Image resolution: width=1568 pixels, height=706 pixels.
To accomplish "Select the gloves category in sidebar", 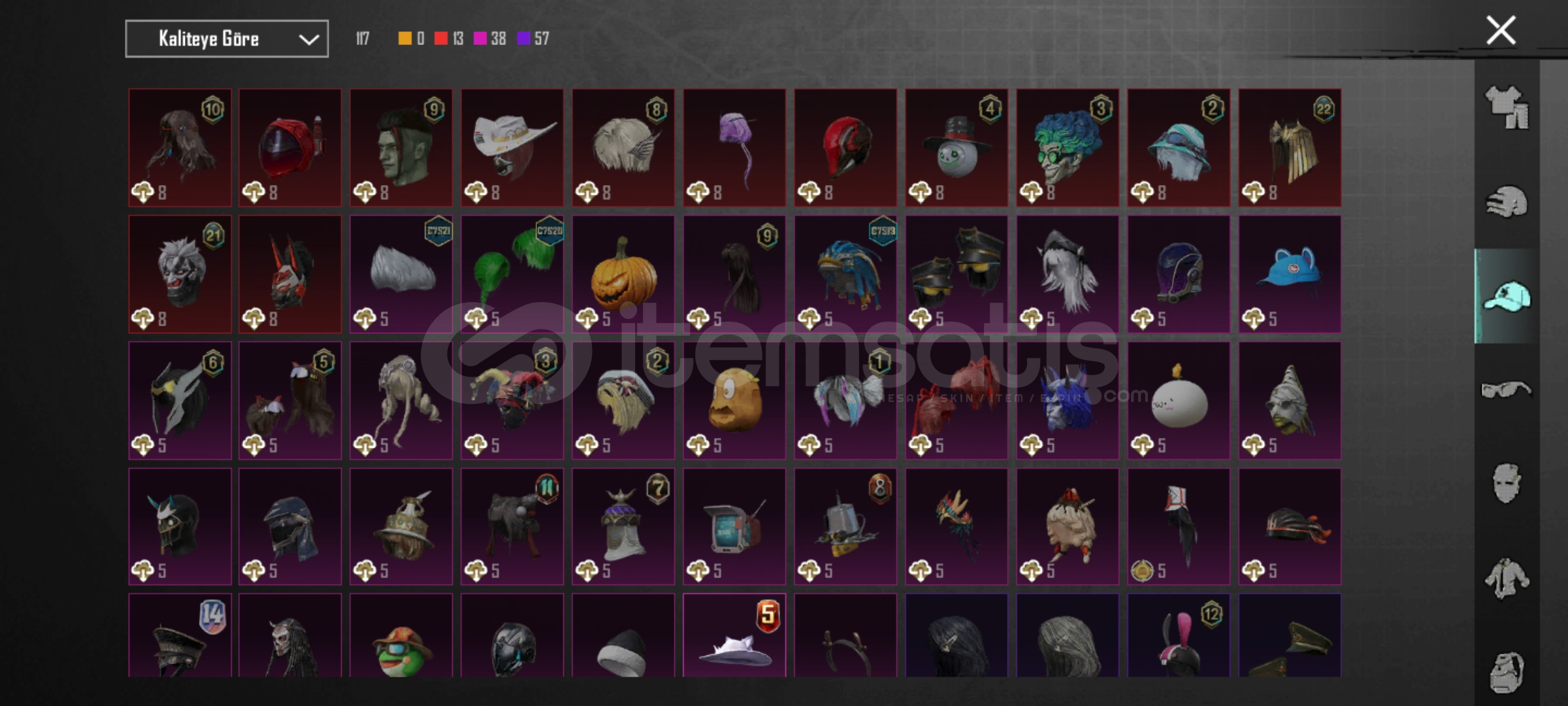I will tap(1507, 201).
